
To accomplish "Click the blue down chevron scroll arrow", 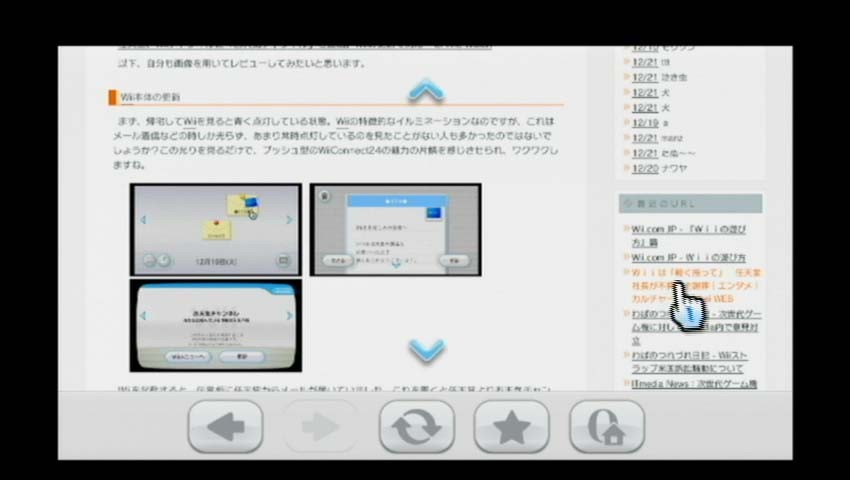I will point(427,350).
